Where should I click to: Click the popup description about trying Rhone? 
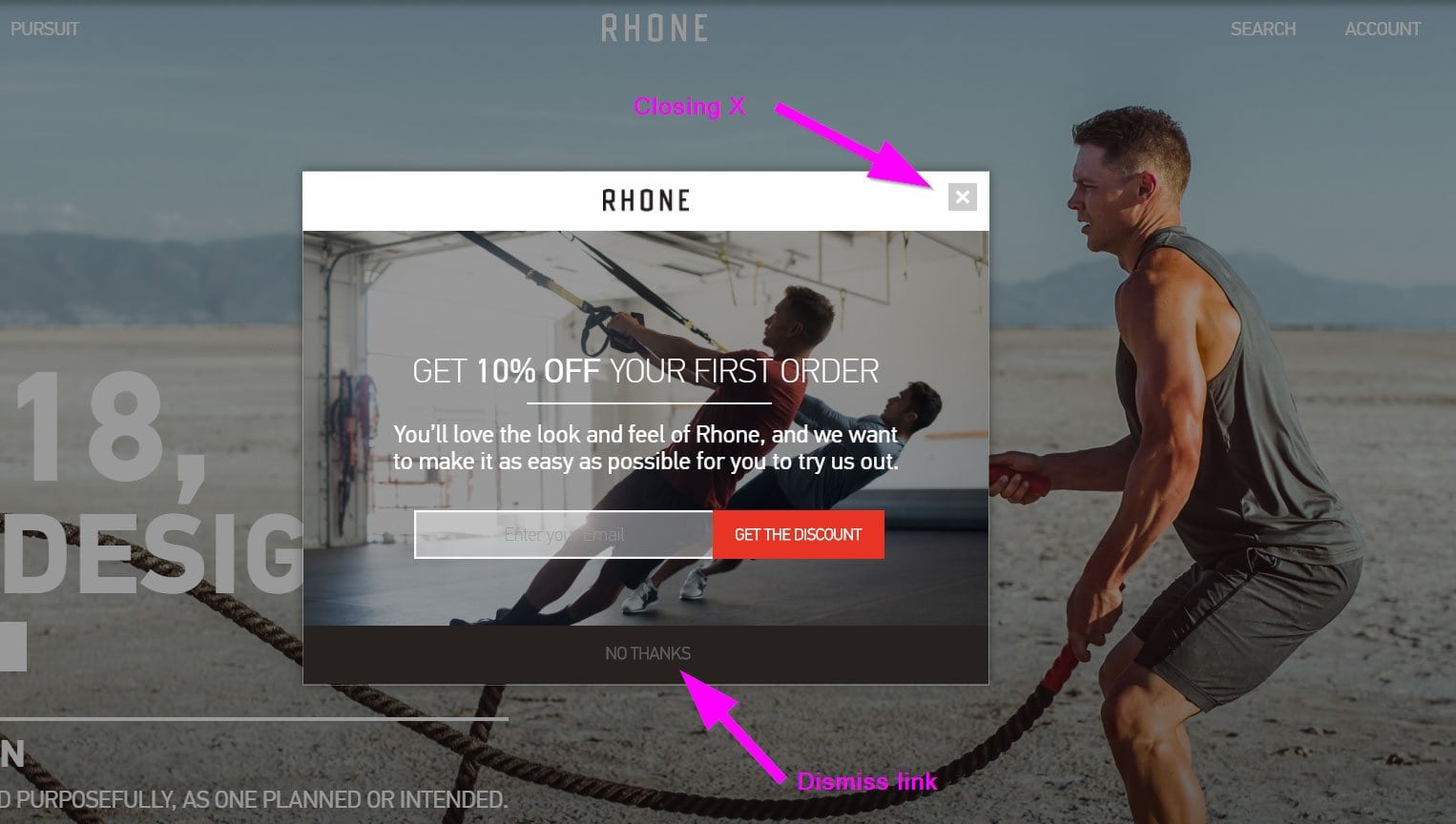point(646,448)
